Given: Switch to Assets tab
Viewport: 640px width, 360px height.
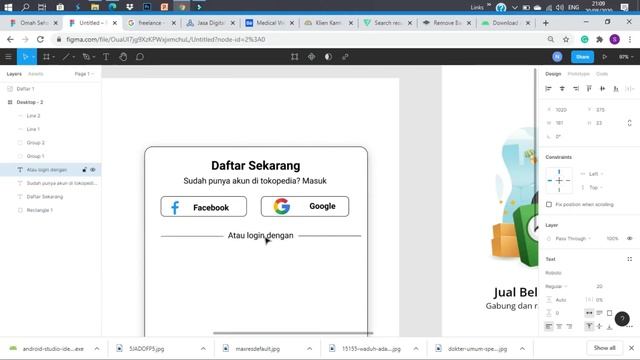Looking at the screenshot, I should pyautogui.click(x=36, y=74).
